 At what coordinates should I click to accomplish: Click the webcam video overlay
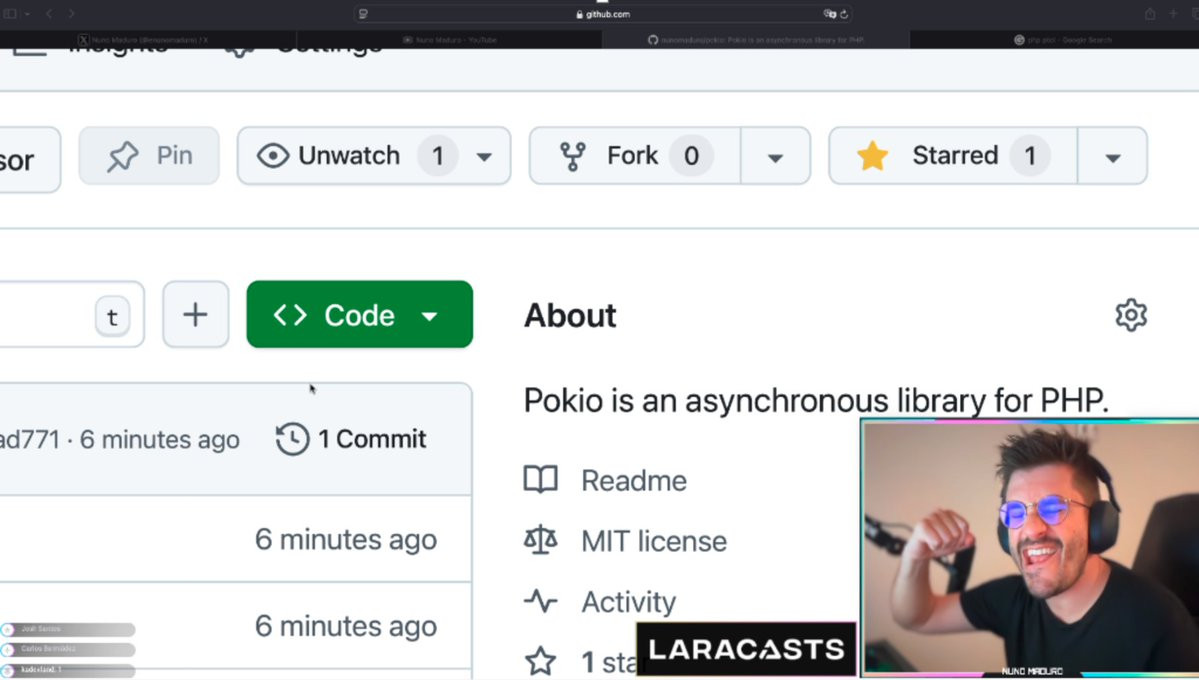pyautogui.click(x=1030, y=548)
